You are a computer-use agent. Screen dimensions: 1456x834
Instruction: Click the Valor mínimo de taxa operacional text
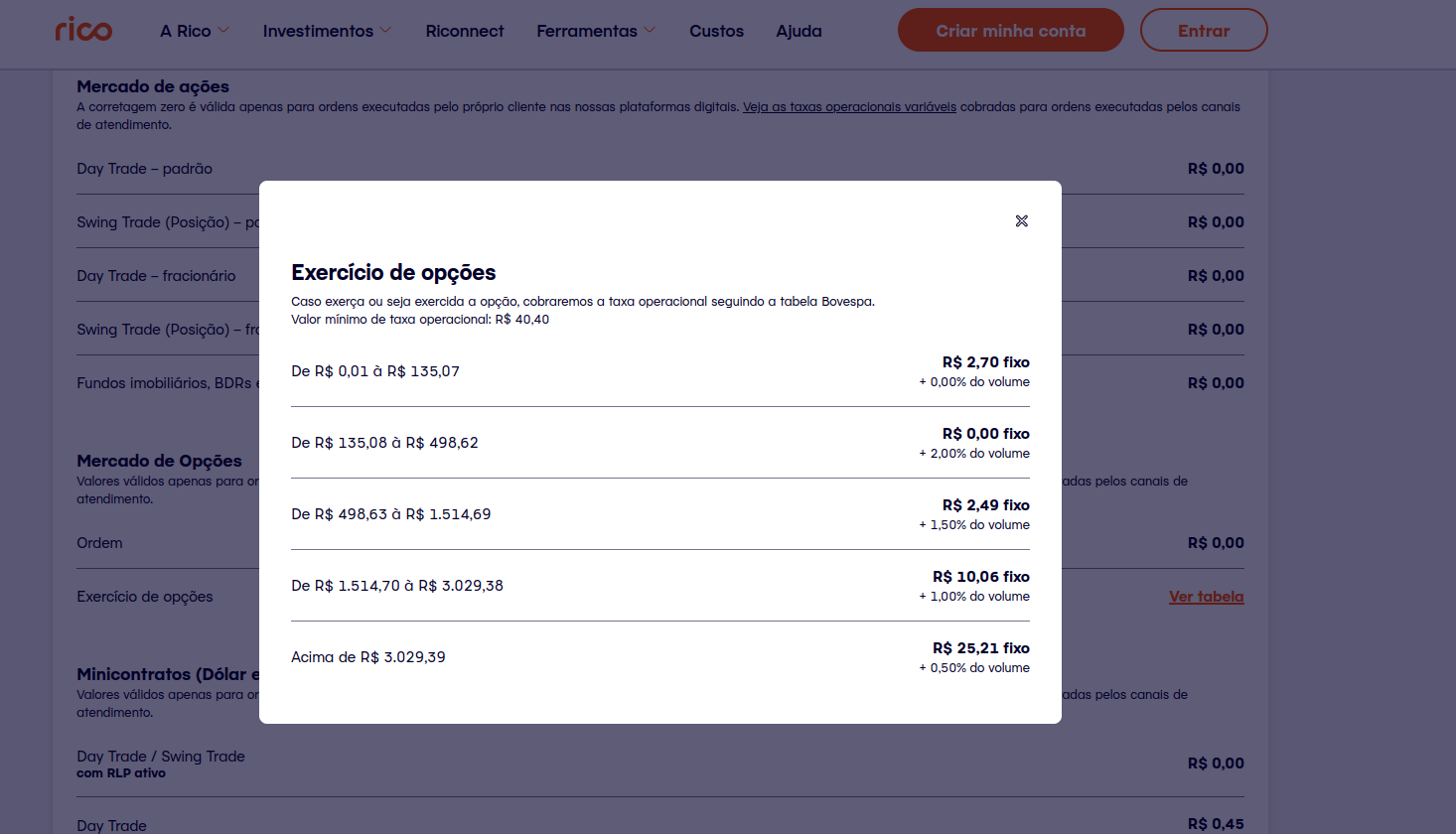[420, 320]
